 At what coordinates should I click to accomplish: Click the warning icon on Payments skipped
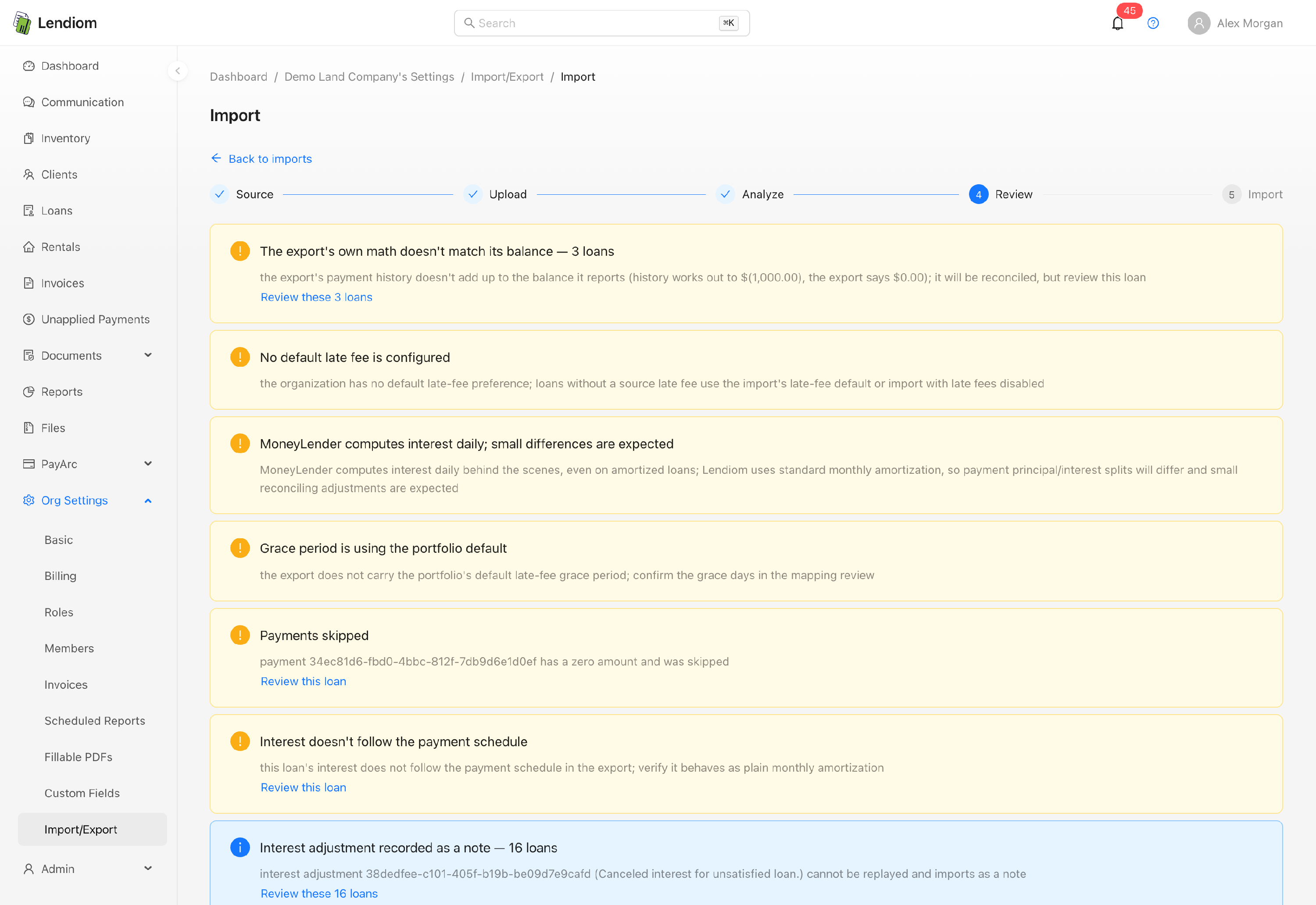(x=240, y=635)
